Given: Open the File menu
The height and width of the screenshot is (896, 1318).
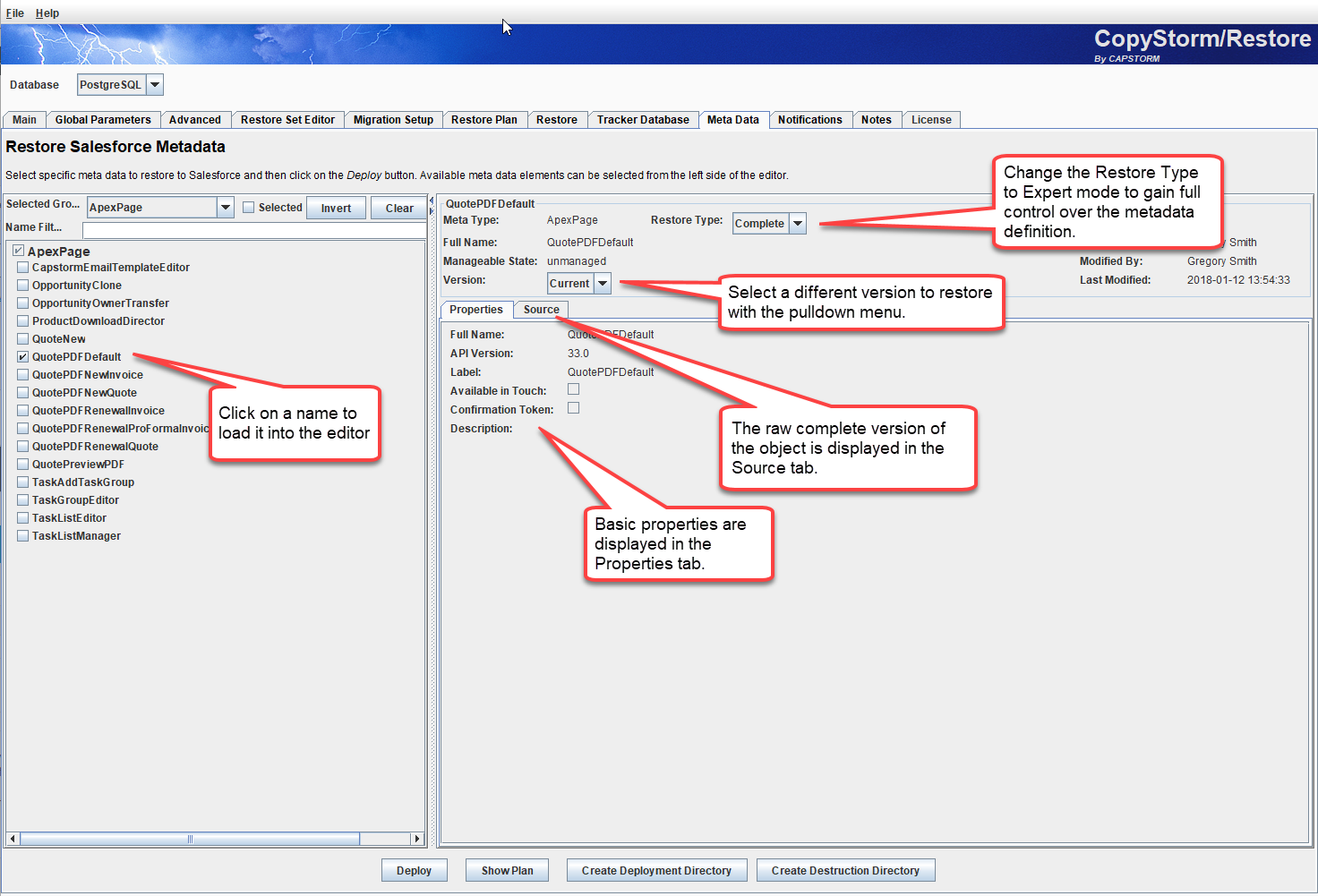Looking at the screenshot, I should tap(14, 13).
